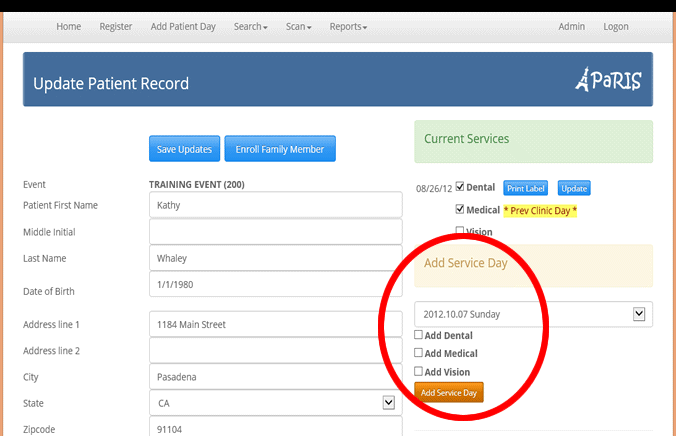The image size is (676, 436).
Task: Click Enroll Family Member button
Action: coord(280,149)
